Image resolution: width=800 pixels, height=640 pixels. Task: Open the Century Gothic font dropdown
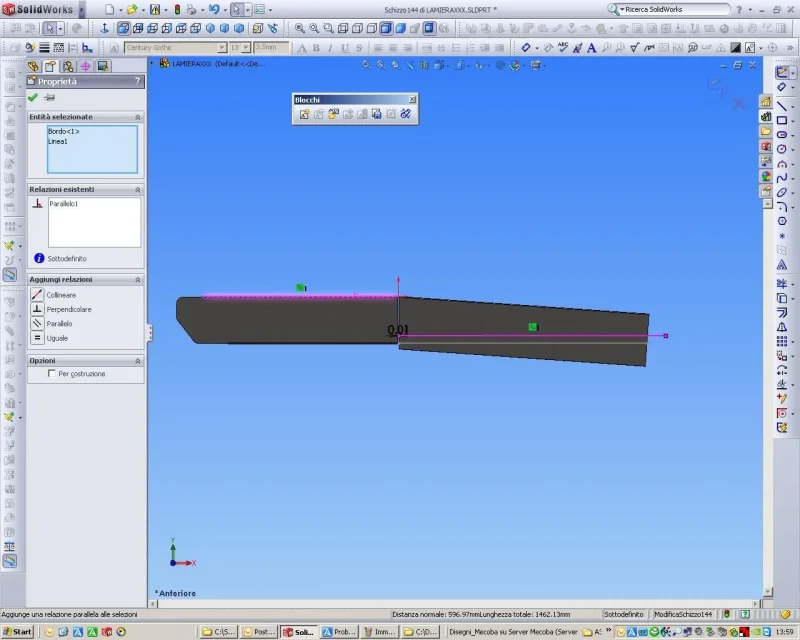point(222,47)
